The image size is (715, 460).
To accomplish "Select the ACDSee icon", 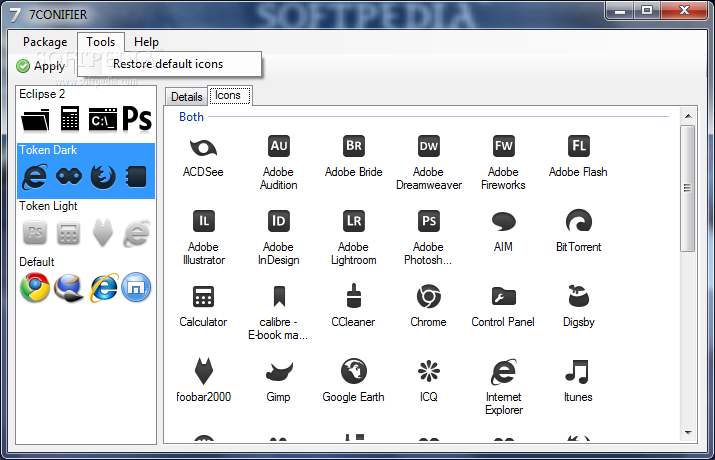I will [203, 148].
